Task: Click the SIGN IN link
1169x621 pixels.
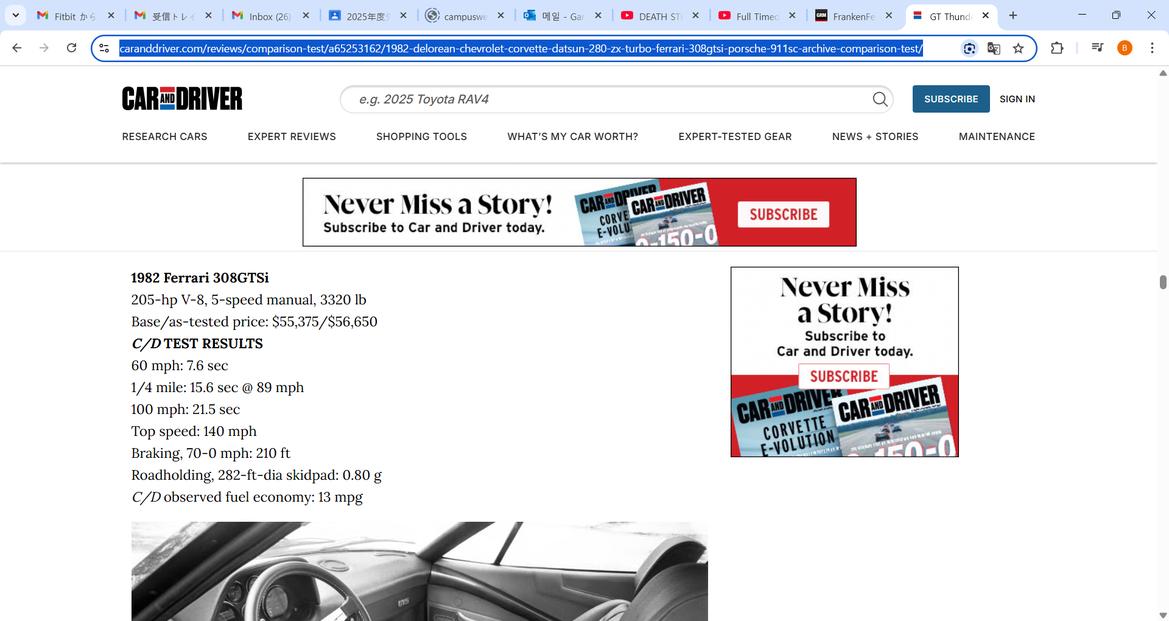Action: (1016, 99)
